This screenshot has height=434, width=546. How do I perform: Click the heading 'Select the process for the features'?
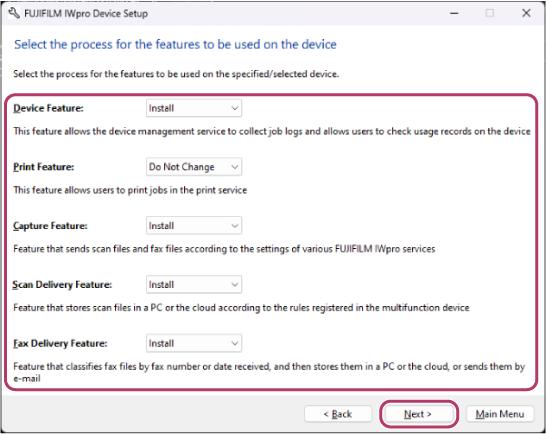[x=175, y=45]
